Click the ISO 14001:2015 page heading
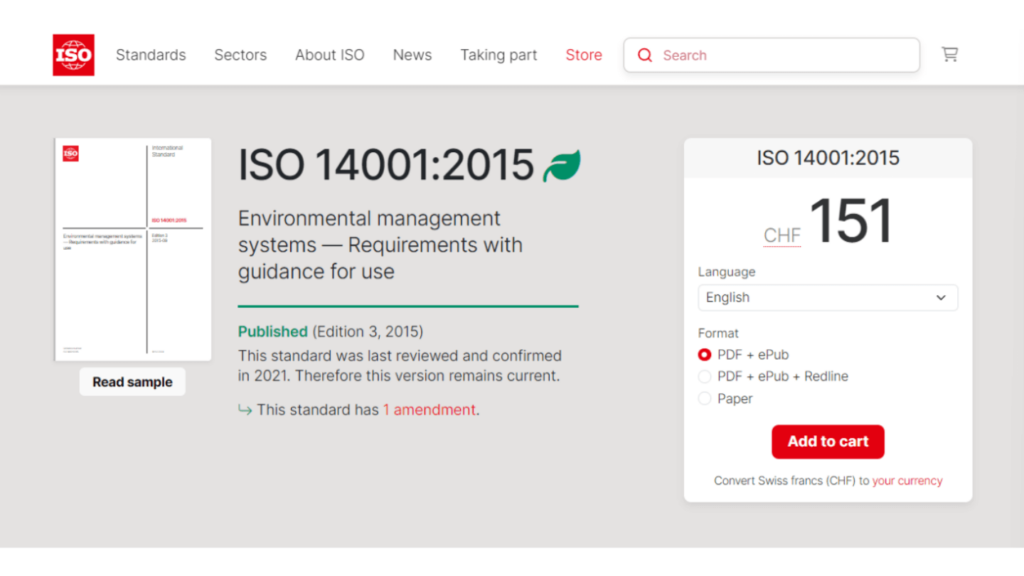The height and width of the screenshot is (576, 1024). pos(386,165)
